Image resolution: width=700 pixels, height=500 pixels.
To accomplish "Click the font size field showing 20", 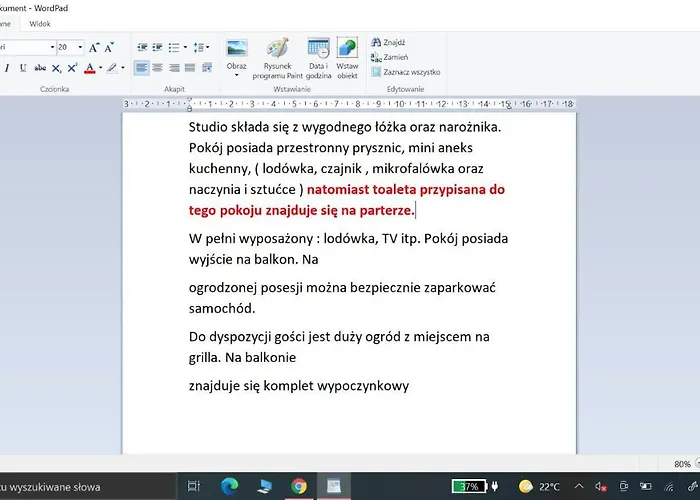I will [67, 47].
